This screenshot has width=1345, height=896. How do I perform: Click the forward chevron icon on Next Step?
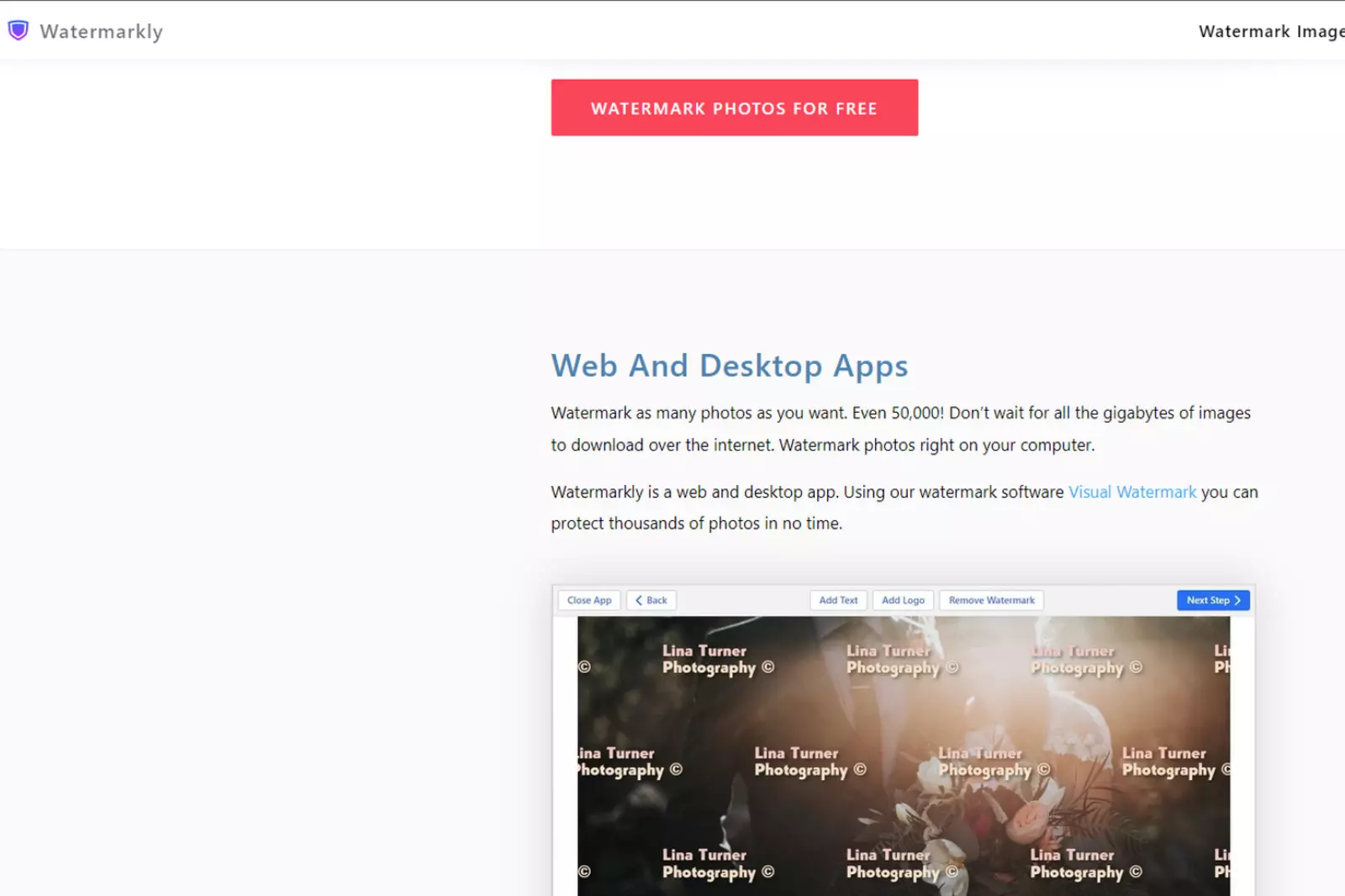tap(1236, 599)
